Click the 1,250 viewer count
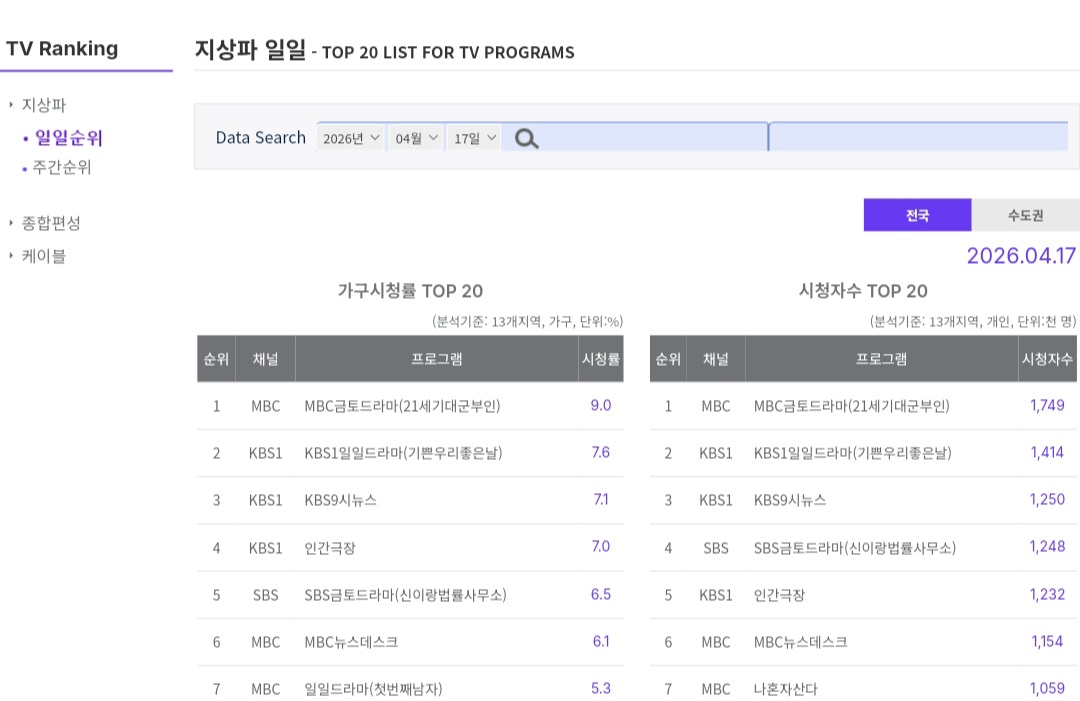The height and width of the screenshot is (701, 1080). [1047, 499]
